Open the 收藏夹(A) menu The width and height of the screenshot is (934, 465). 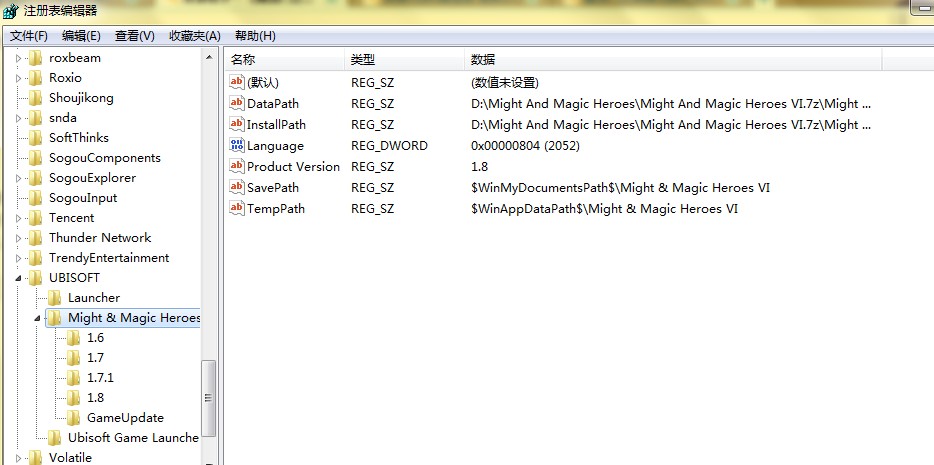195,36
